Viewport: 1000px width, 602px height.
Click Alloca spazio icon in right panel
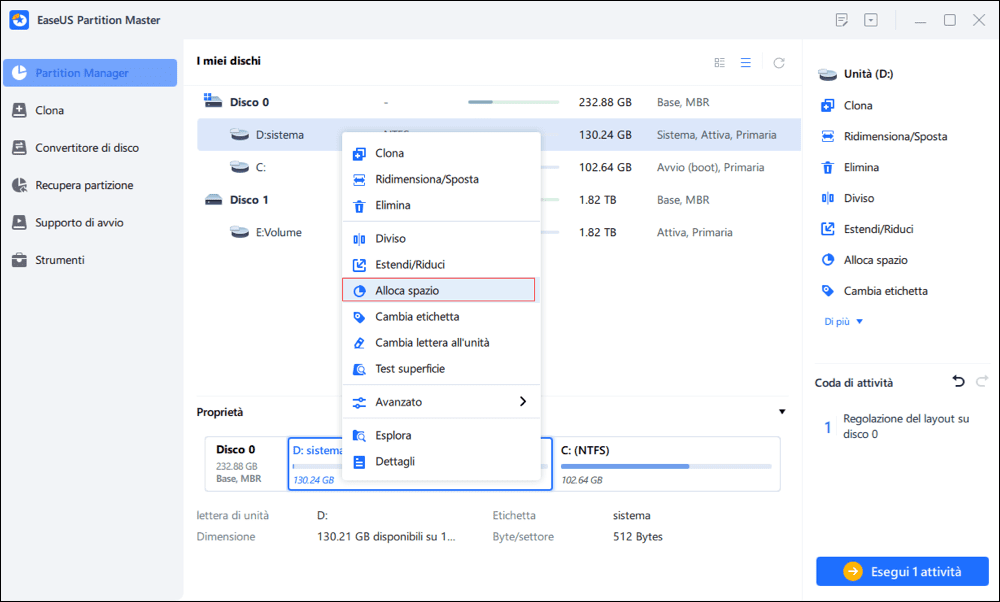(x=828, y=260)
